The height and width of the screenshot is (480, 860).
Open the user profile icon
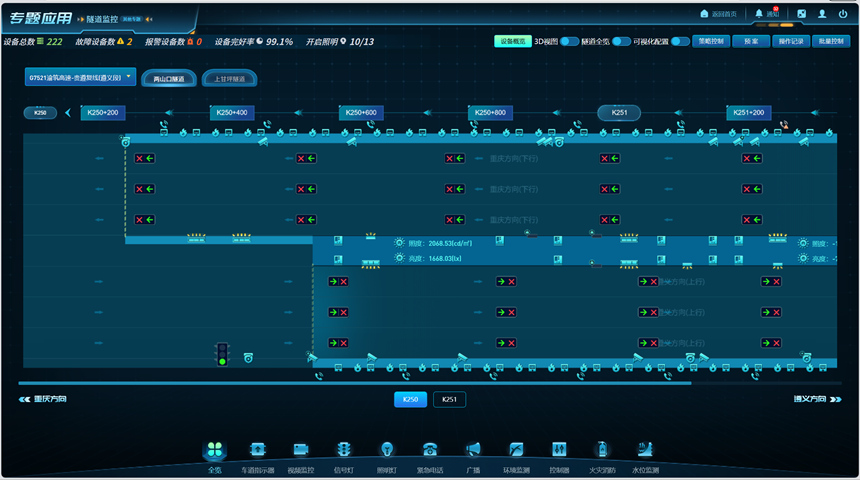[x=822, y=14]
